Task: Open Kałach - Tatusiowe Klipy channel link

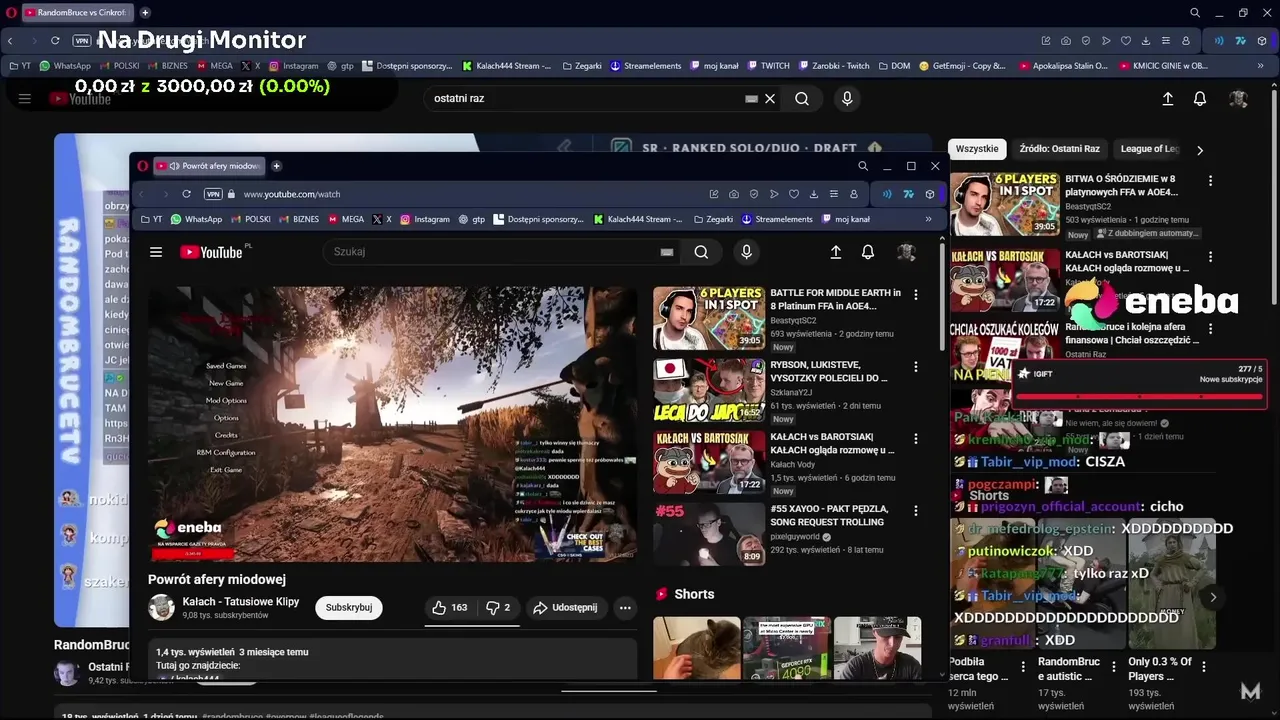Action: [241, 602]
